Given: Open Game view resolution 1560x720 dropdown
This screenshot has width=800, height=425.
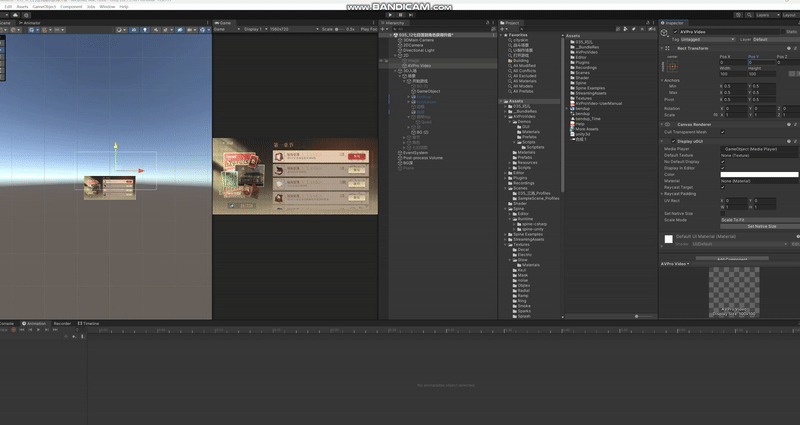Looking at the screenshot, I should [x=294, y=29].
